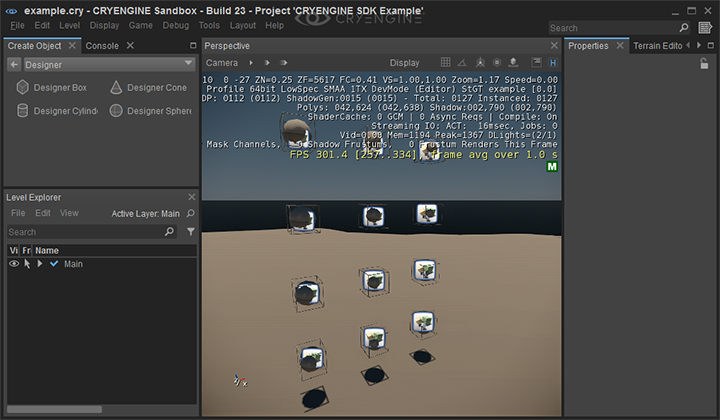Open the Game menu

tap(141, 25)
